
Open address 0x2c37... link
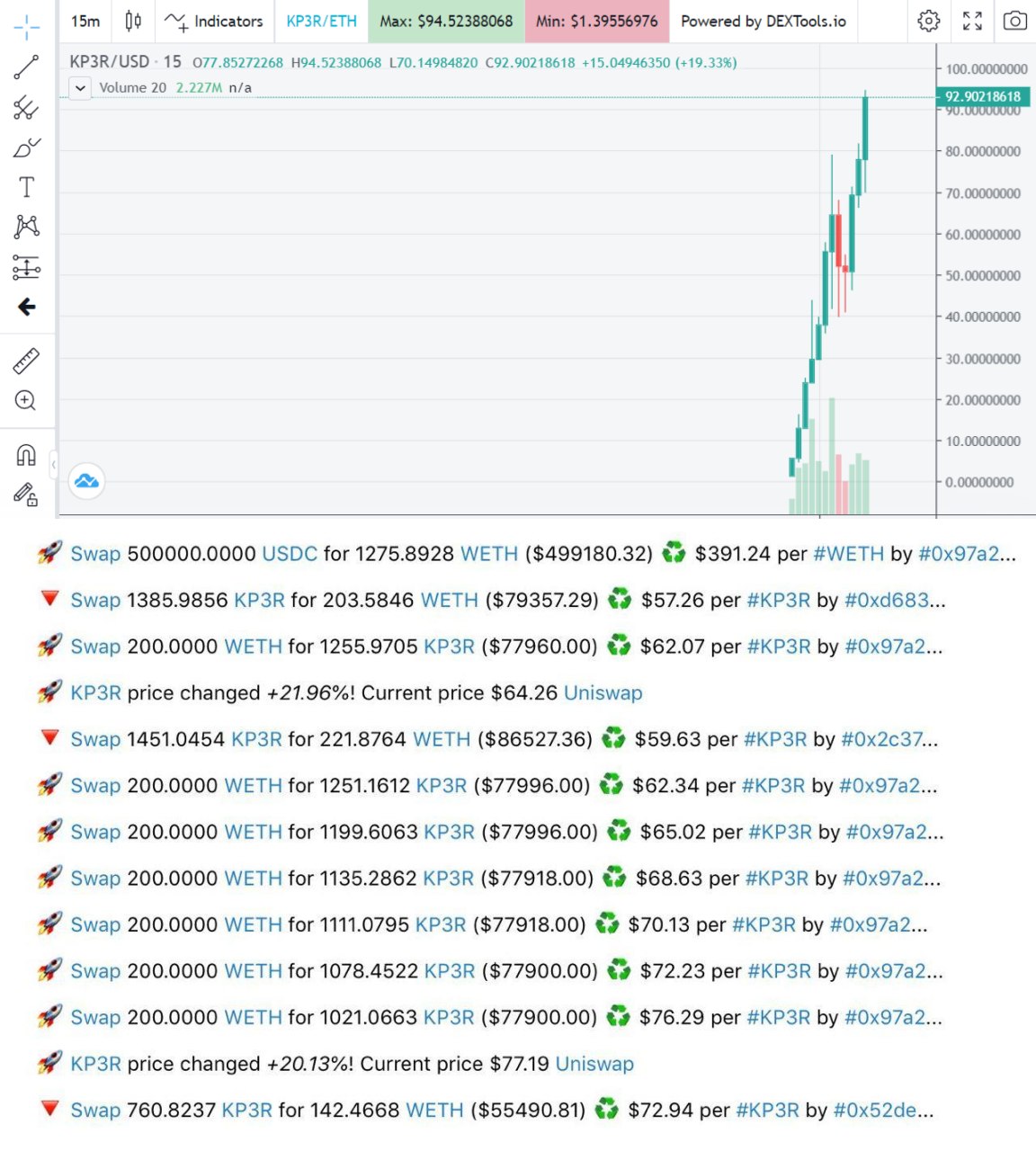[889, 739]
